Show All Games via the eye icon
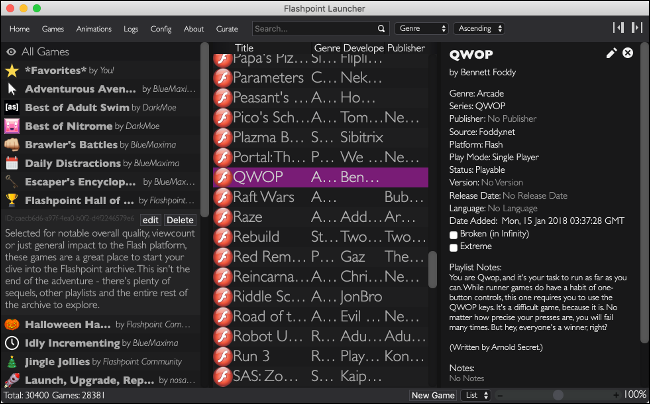 [12, 51]
